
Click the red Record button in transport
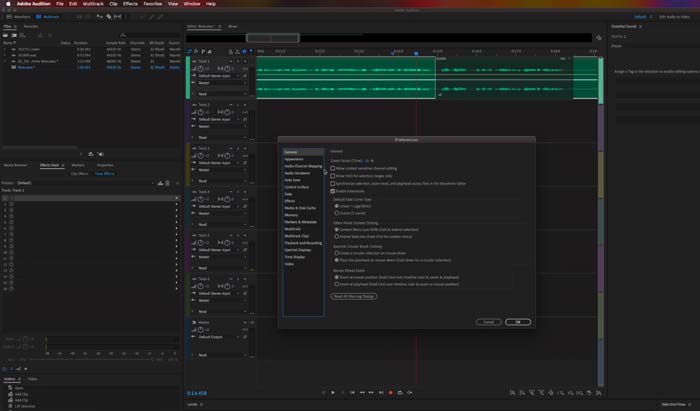pyautogui.click(x=391, y=393)
